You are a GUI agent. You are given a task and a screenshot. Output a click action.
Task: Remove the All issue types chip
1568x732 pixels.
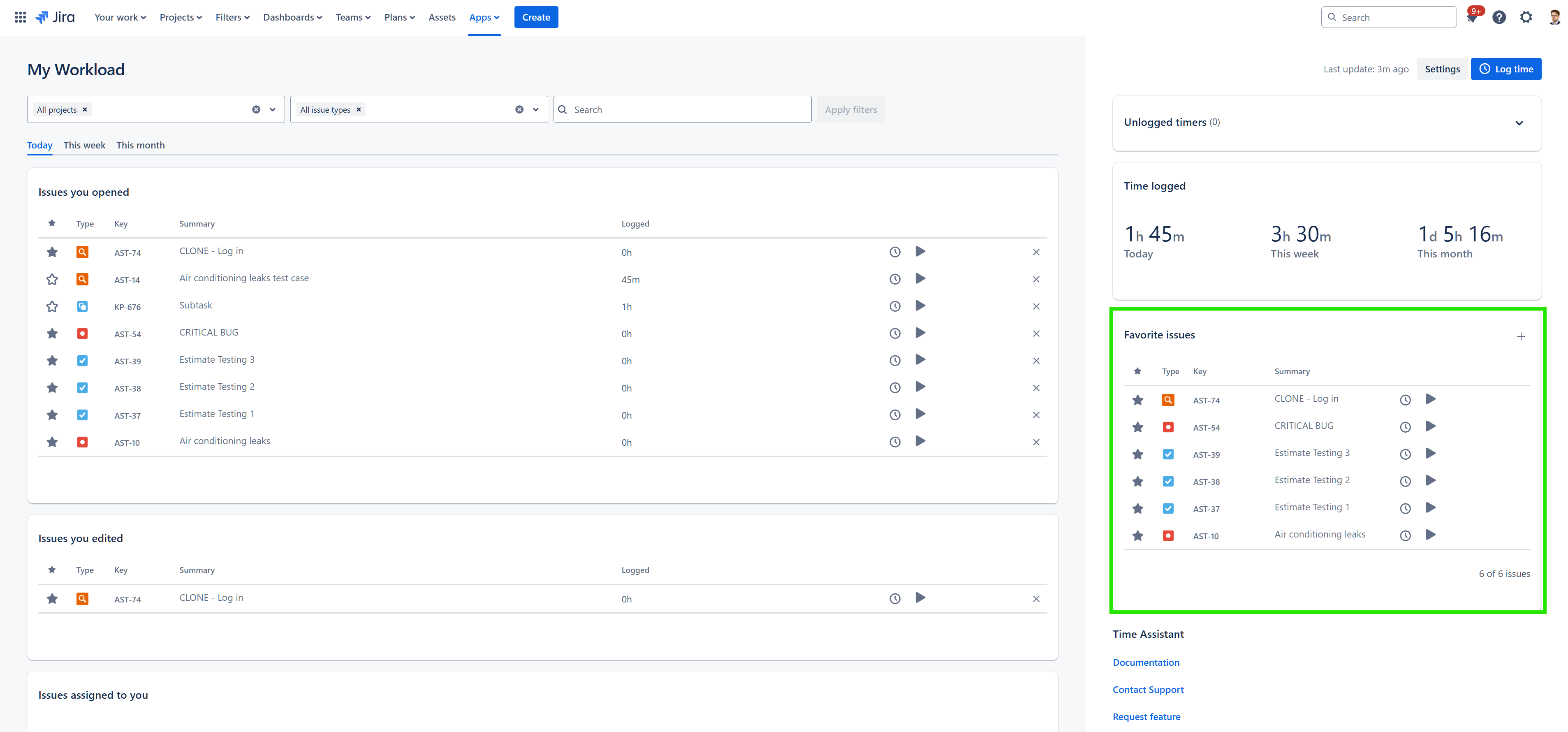(x=359, y=109)
